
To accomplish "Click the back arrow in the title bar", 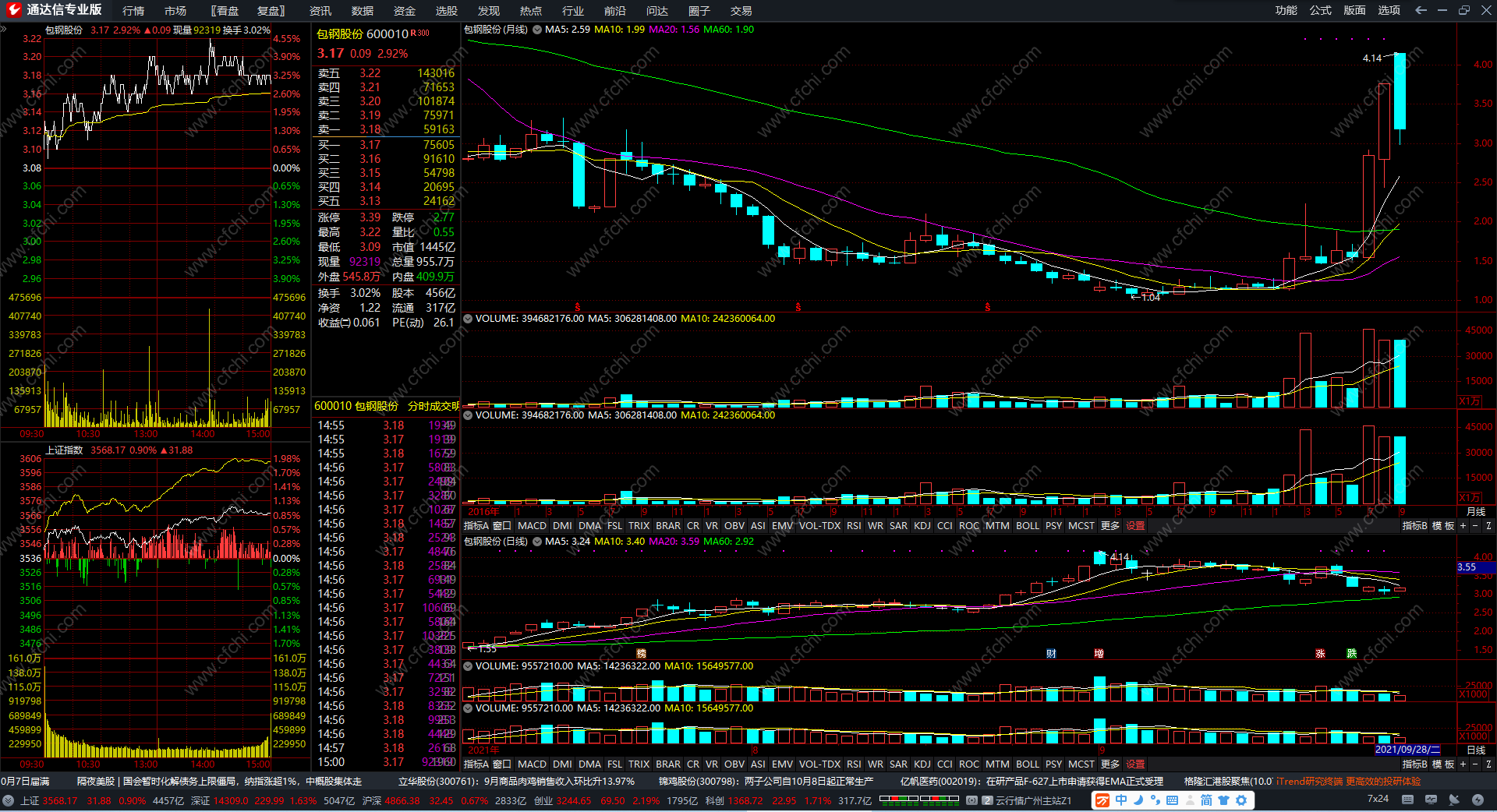I will click(1421, 10).
